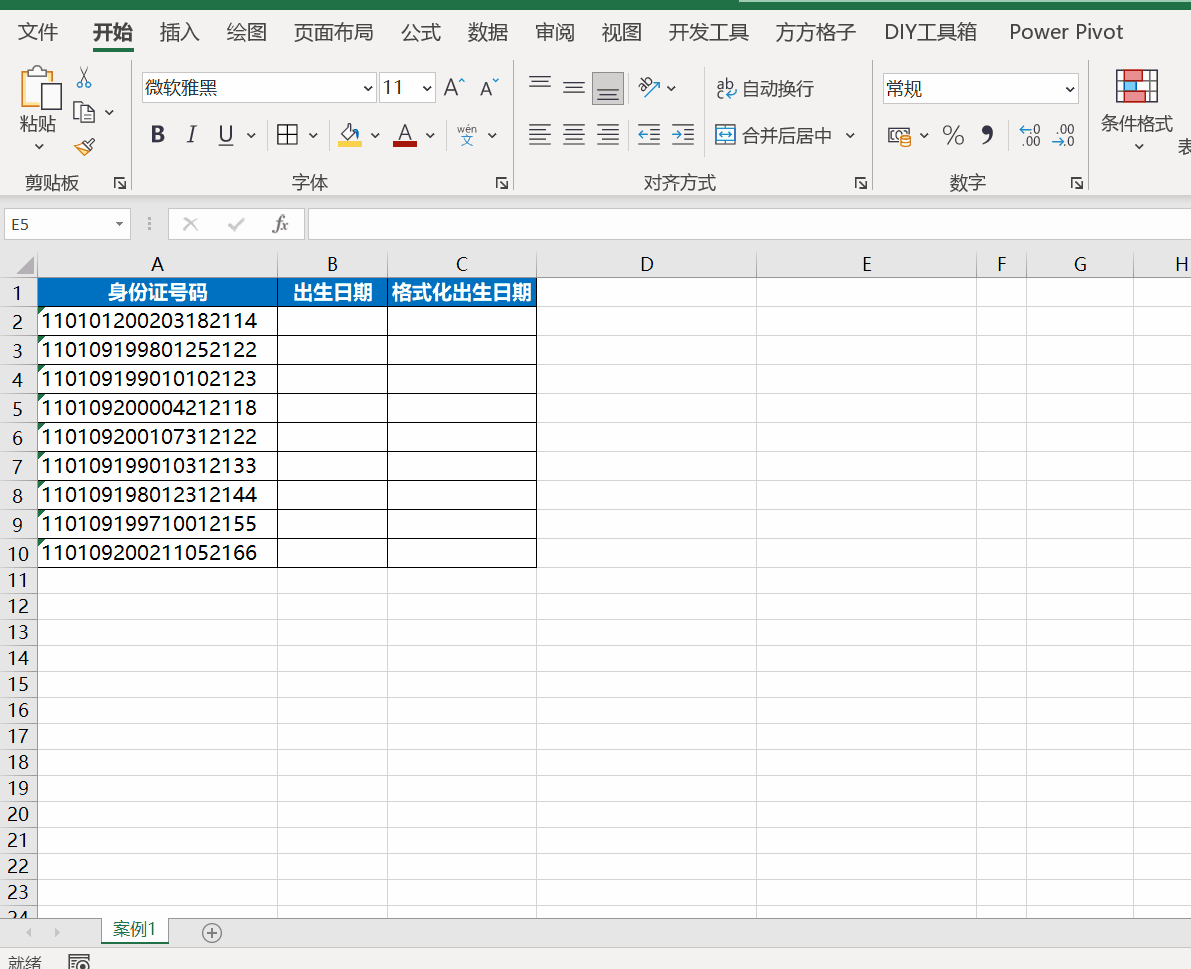
Task: Toggle bottom vertical alignment
Action: tap(608, 88)
